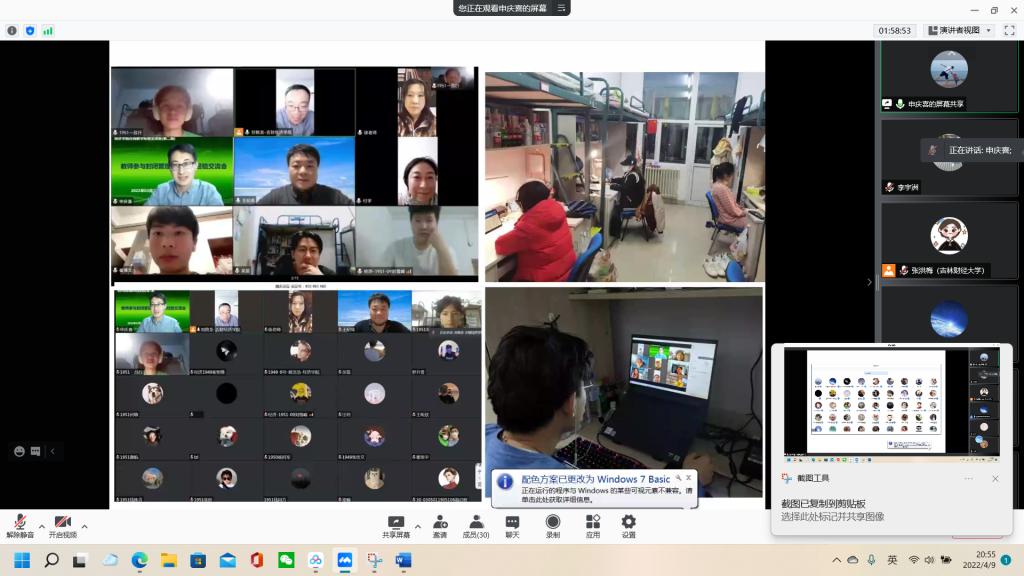Turn on camera with 开启视频
Viewport: 1024px width, 576px height.
(x=62, y=526)
